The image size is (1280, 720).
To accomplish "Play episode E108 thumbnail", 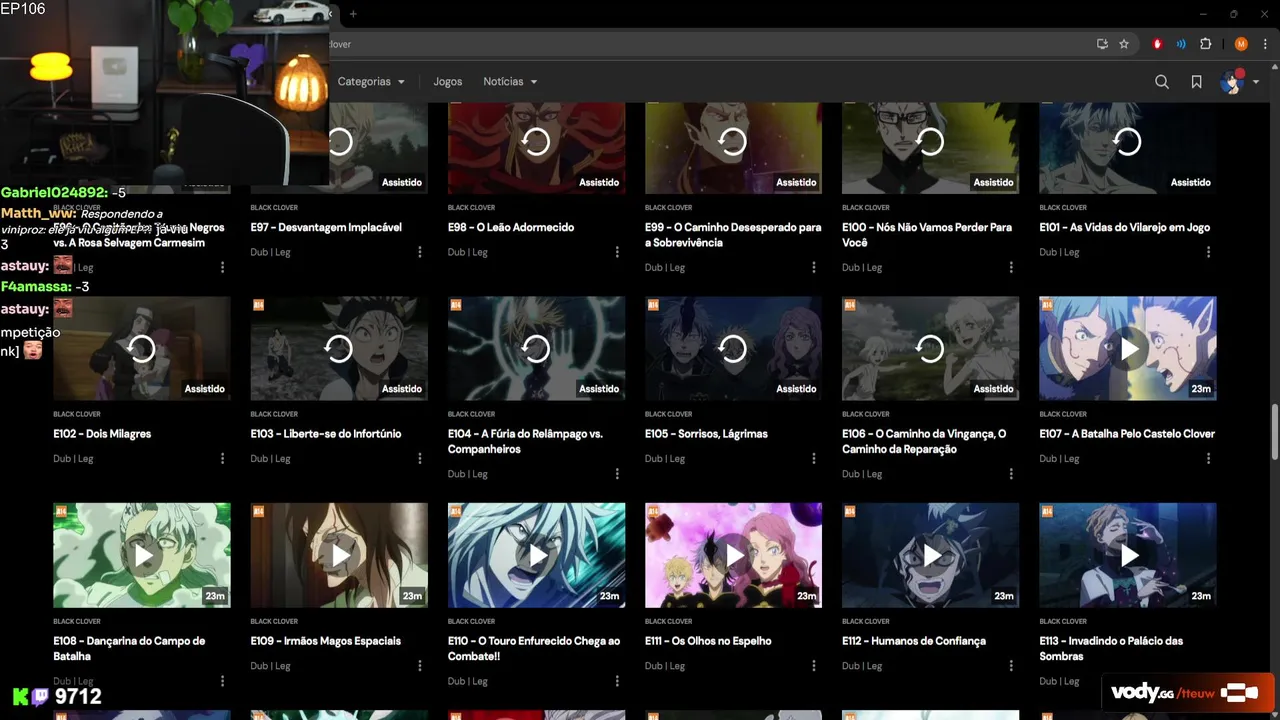I will point(141,555).
